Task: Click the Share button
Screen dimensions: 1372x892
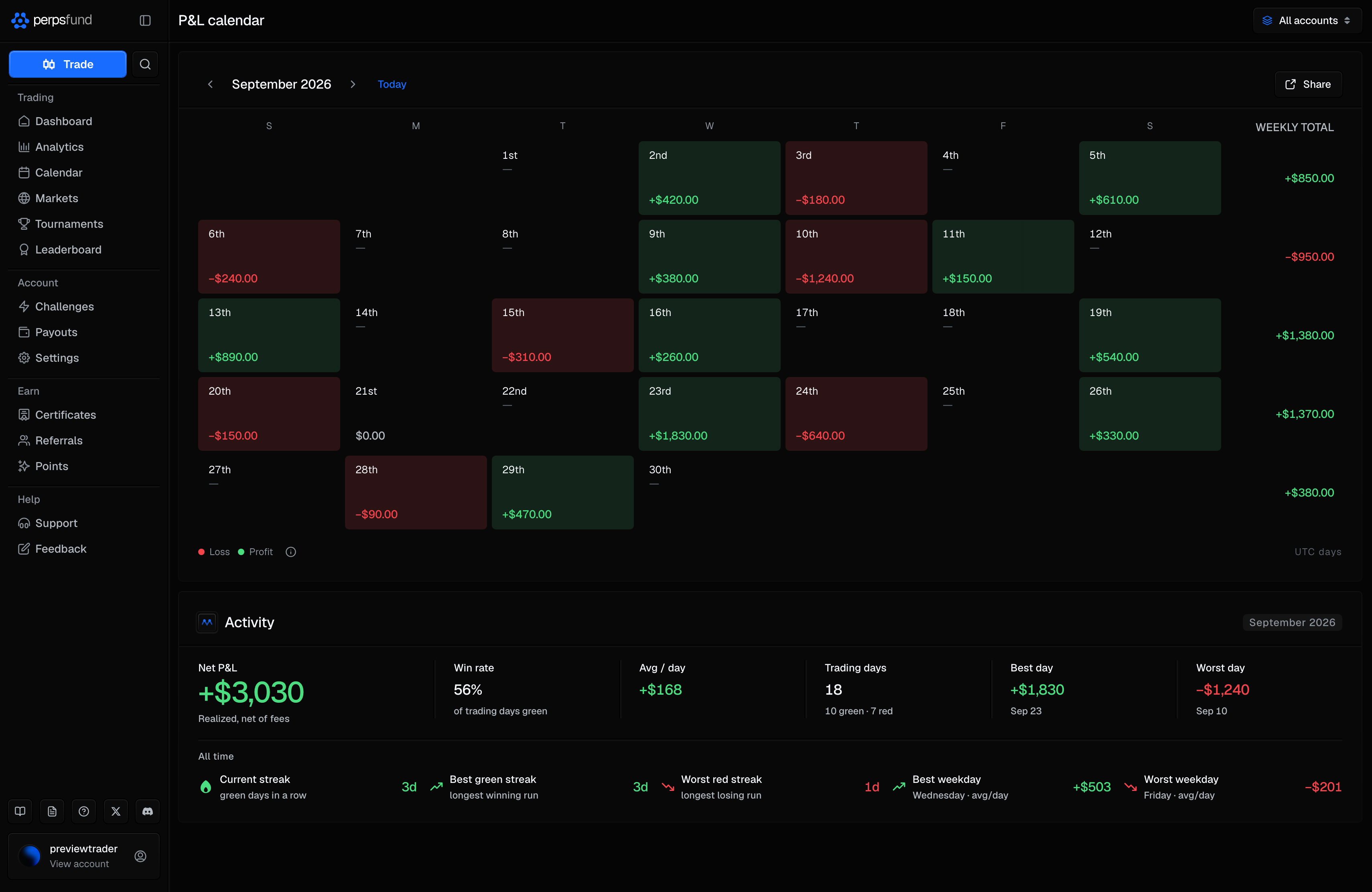Action: (x=1308, y=84)
